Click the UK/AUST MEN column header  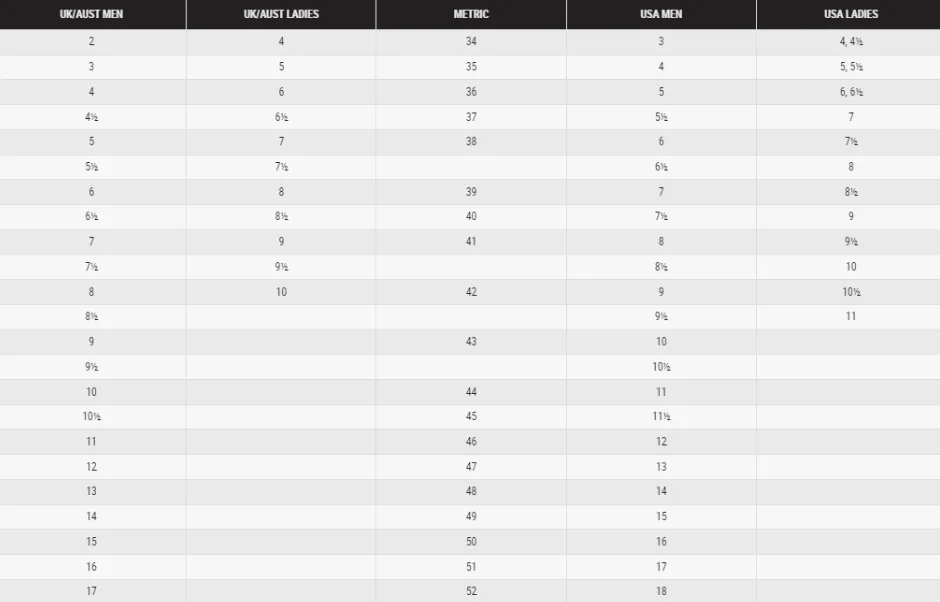pos(92,14)
